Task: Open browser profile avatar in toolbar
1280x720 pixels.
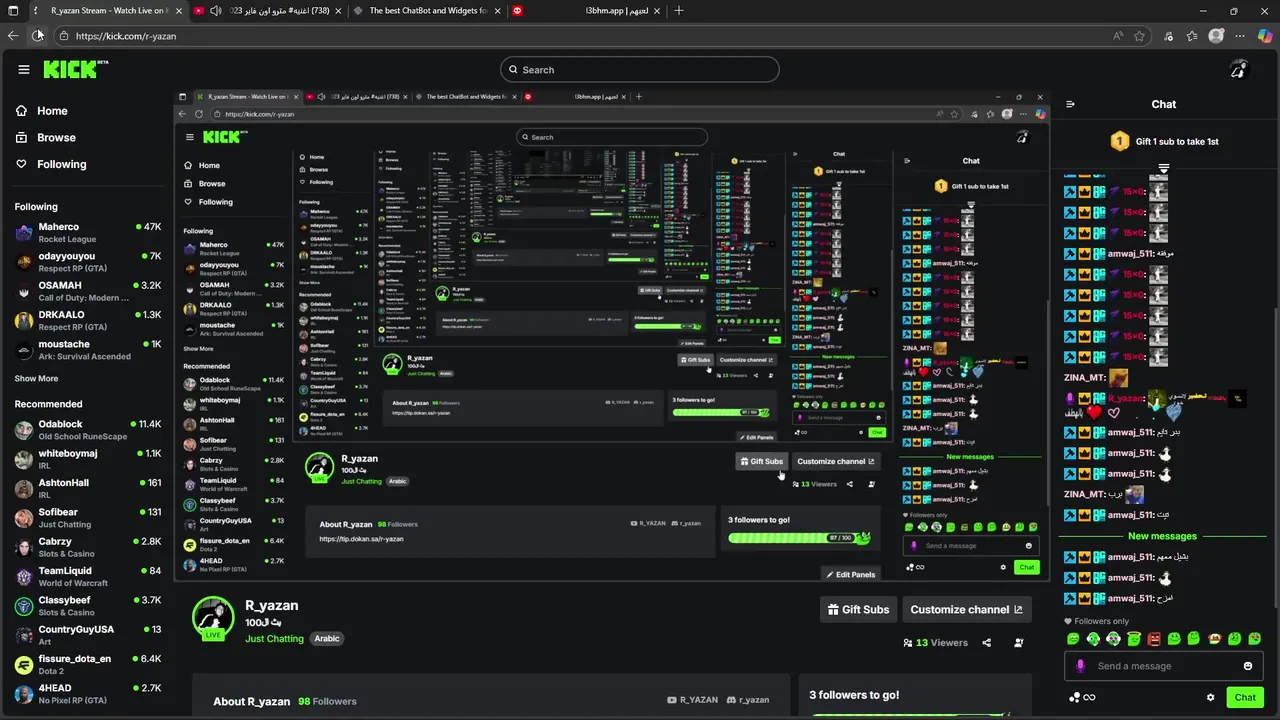Action: (1216, 36)
